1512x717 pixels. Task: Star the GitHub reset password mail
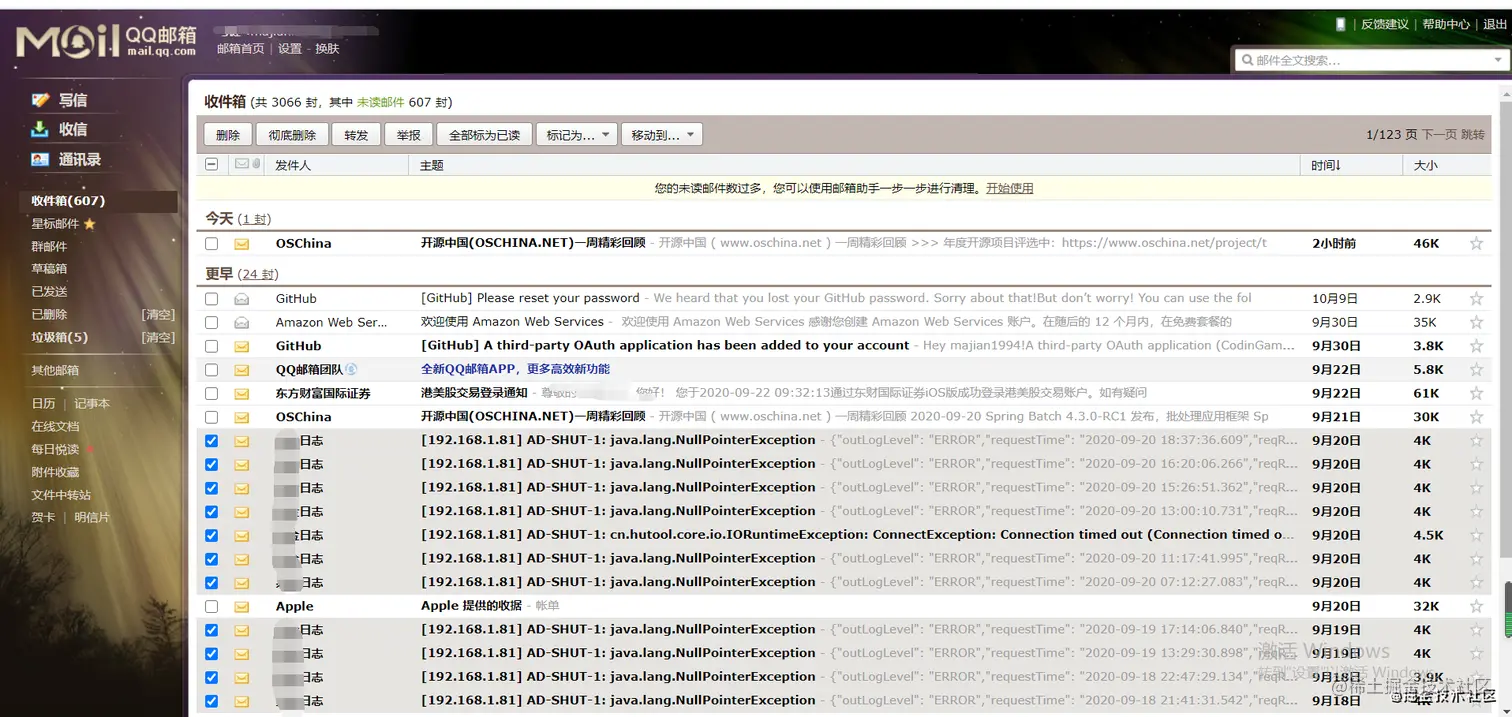coord(1476,298)
